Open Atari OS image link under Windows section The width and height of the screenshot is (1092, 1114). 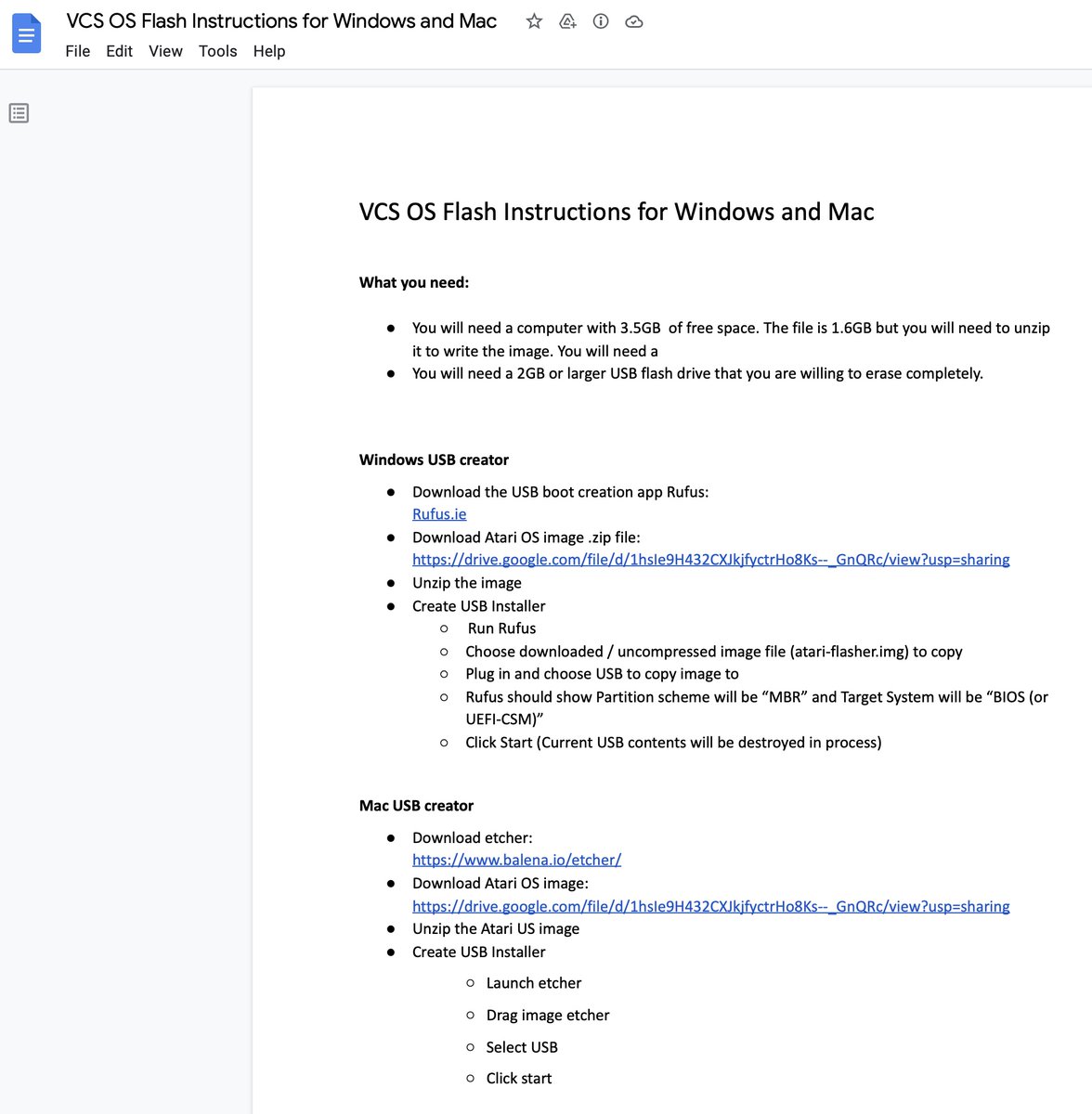click(711, 560)
